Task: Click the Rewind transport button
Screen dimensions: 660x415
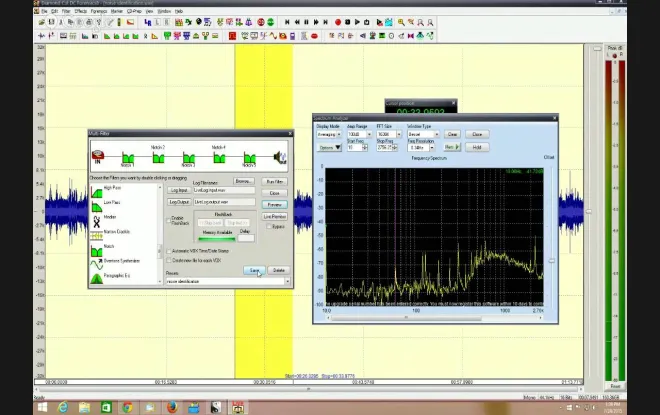Action: coord(297,22)
